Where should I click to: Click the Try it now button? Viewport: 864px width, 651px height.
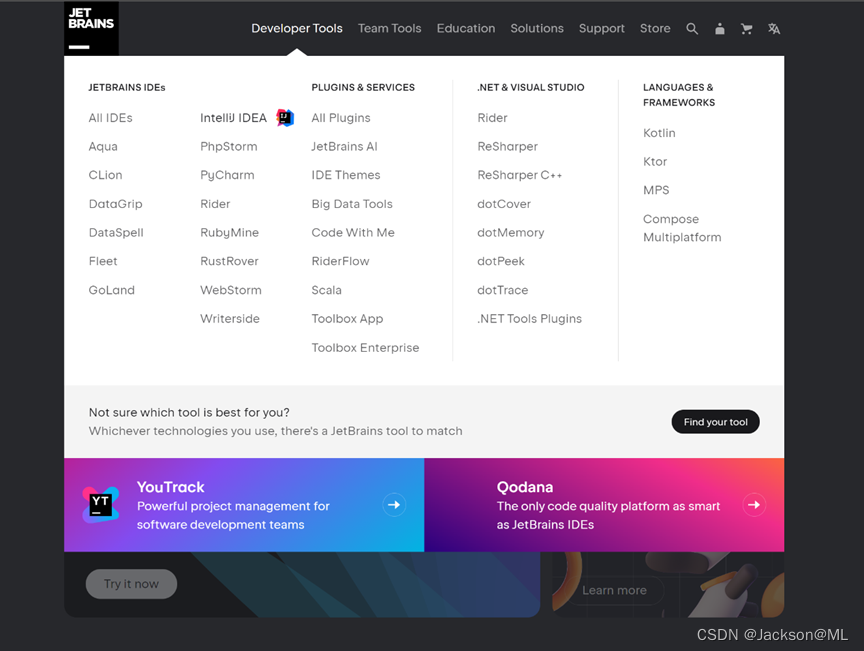pyautogui.click(x=131, y=584)
